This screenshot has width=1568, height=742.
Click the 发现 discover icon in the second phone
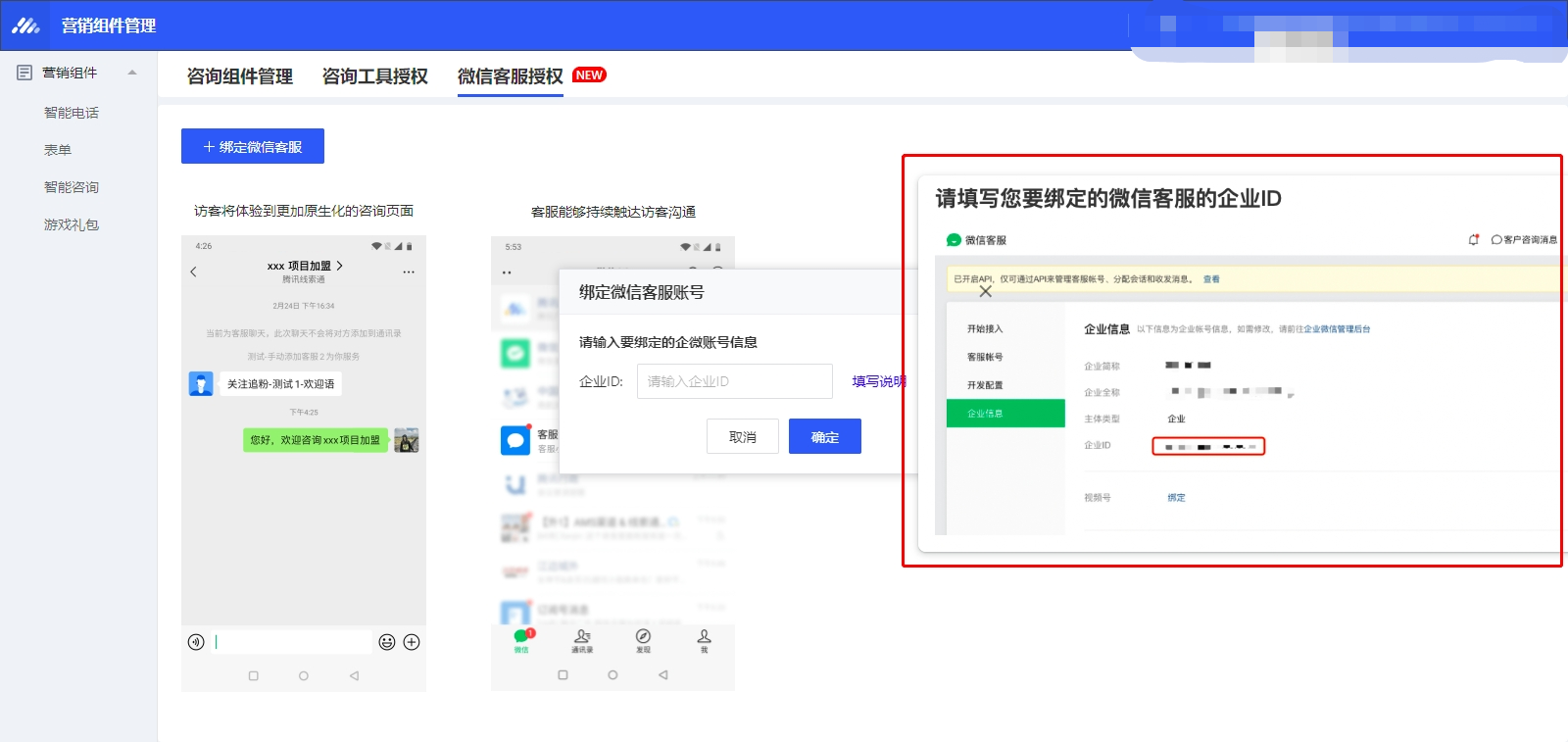(643, 641)
